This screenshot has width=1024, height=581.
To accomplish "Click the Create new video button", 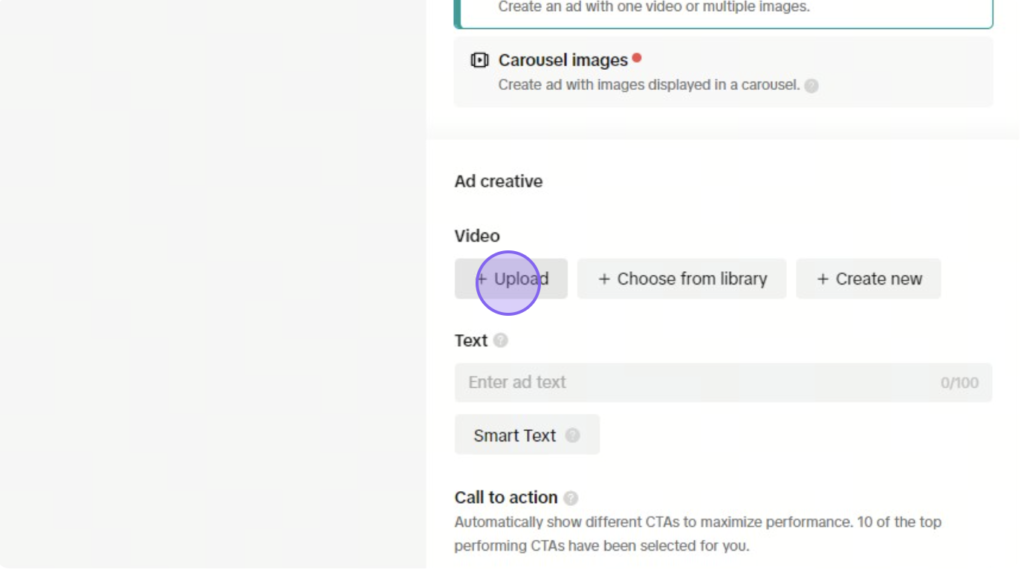I will (x=868, y=279).
